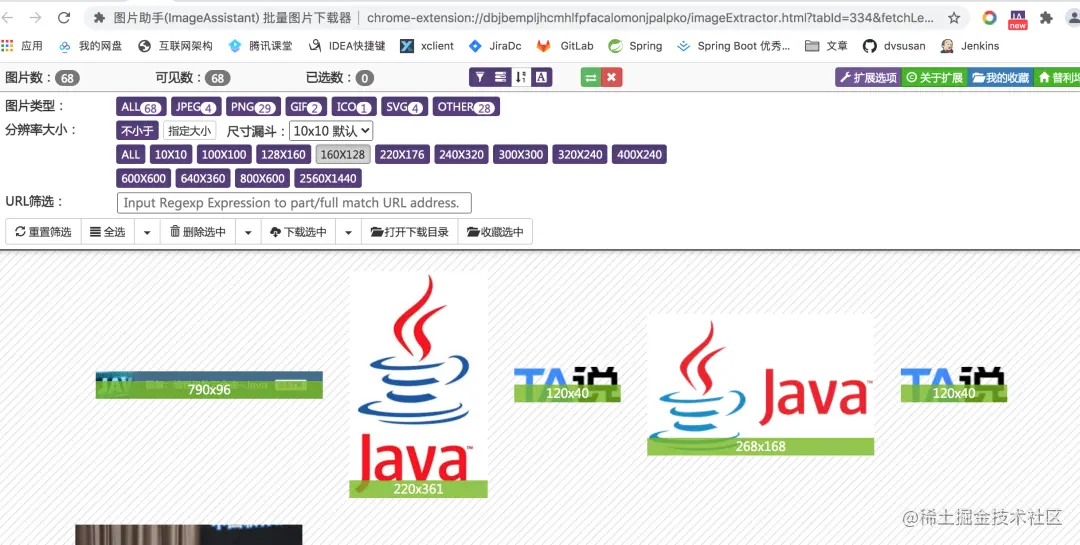The image size is (1080, 545).
Task: Click the letter A icon in toolbar
Action: point(541,77)
